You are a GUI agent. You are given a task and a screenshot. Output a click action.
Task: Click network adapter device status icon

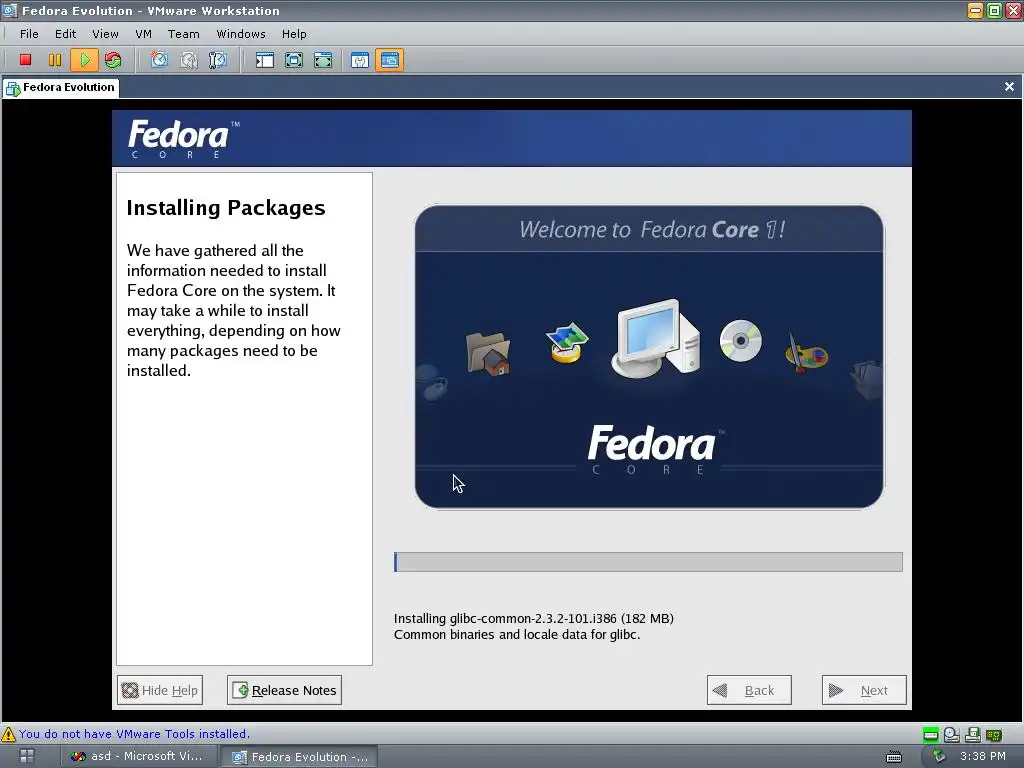pyautogui.click(x=993, y=735)
